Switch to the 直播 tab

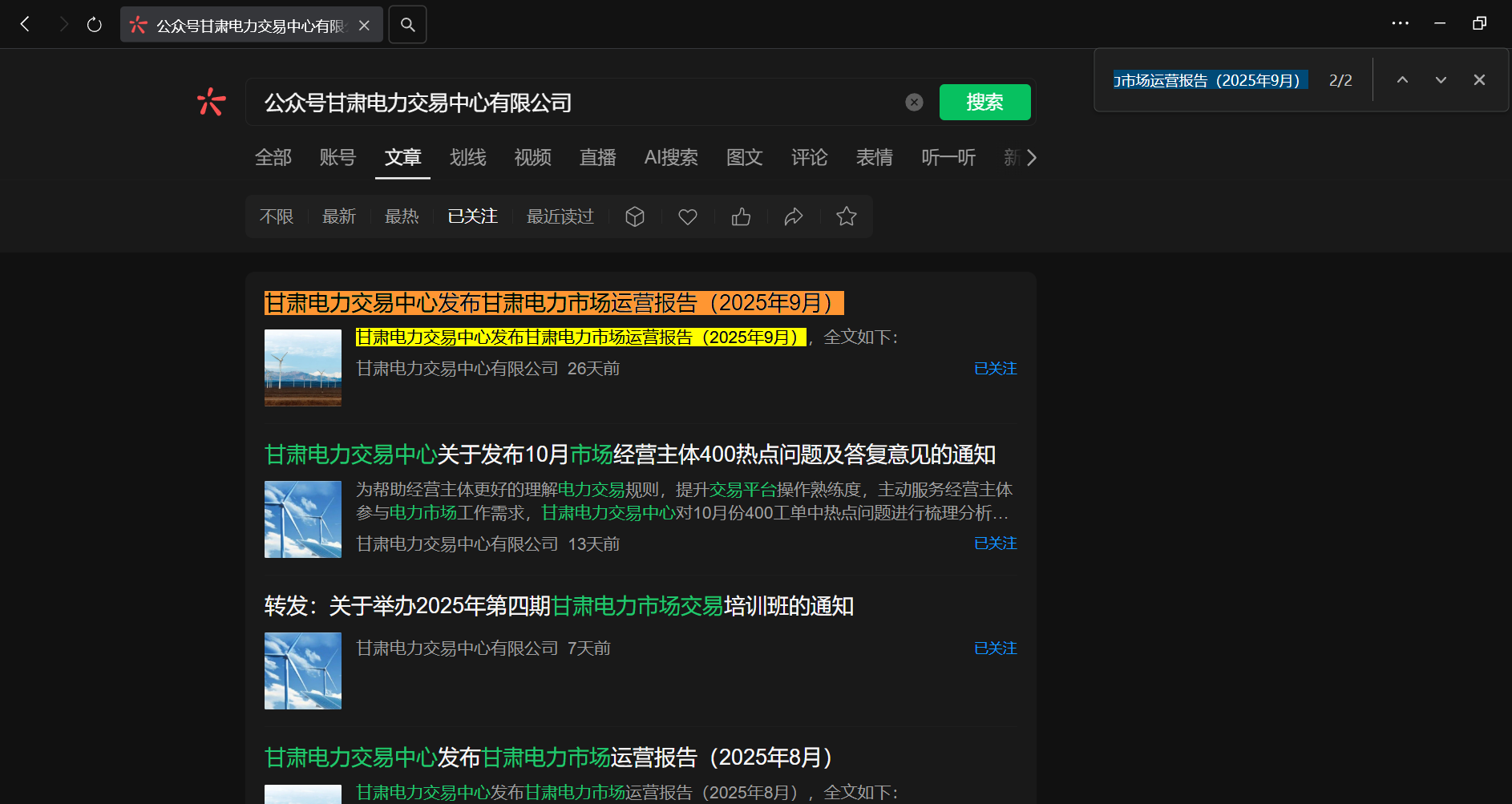(x=598, y=157)
